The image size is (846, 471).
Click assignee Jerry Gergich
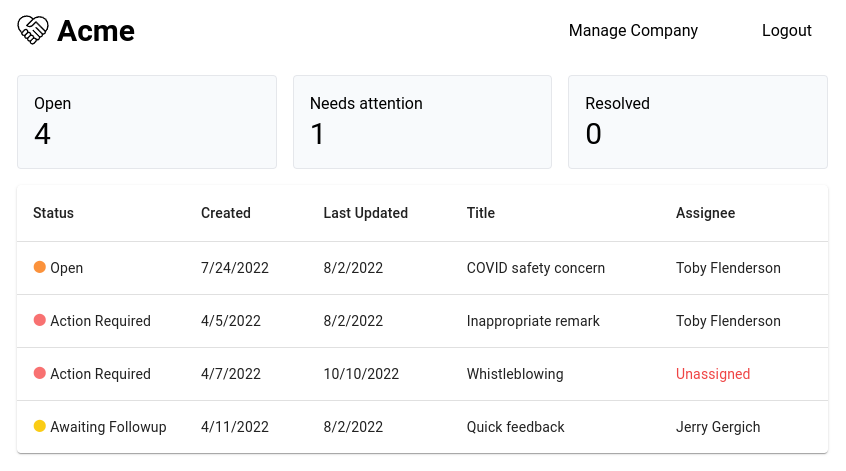718,427
